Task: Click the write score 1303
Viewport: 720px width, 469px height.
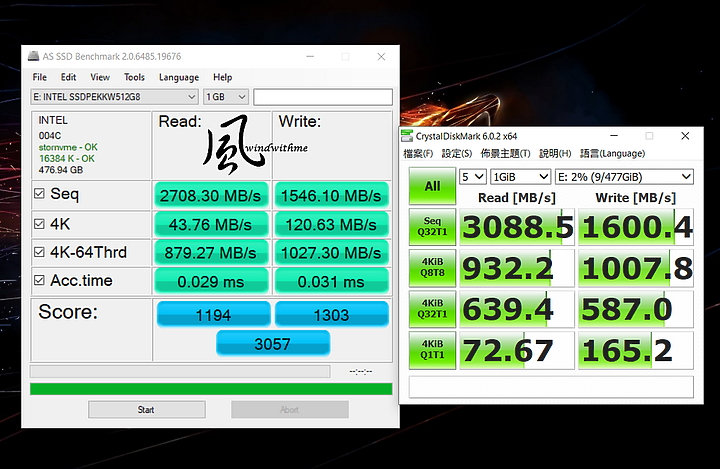Action: point(332,315)
